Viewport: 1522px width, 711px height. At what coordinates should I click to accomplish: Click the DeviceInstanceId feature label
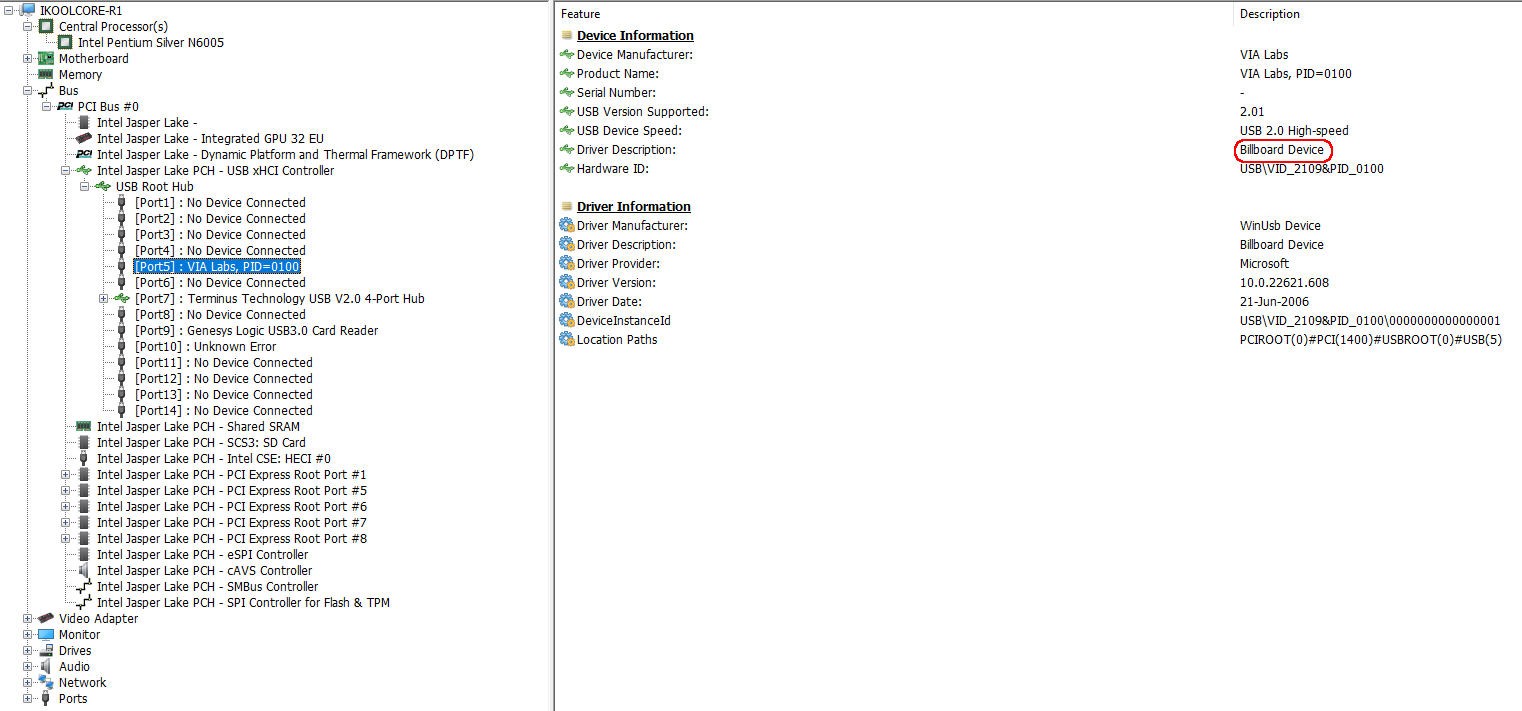coord(624,320)
